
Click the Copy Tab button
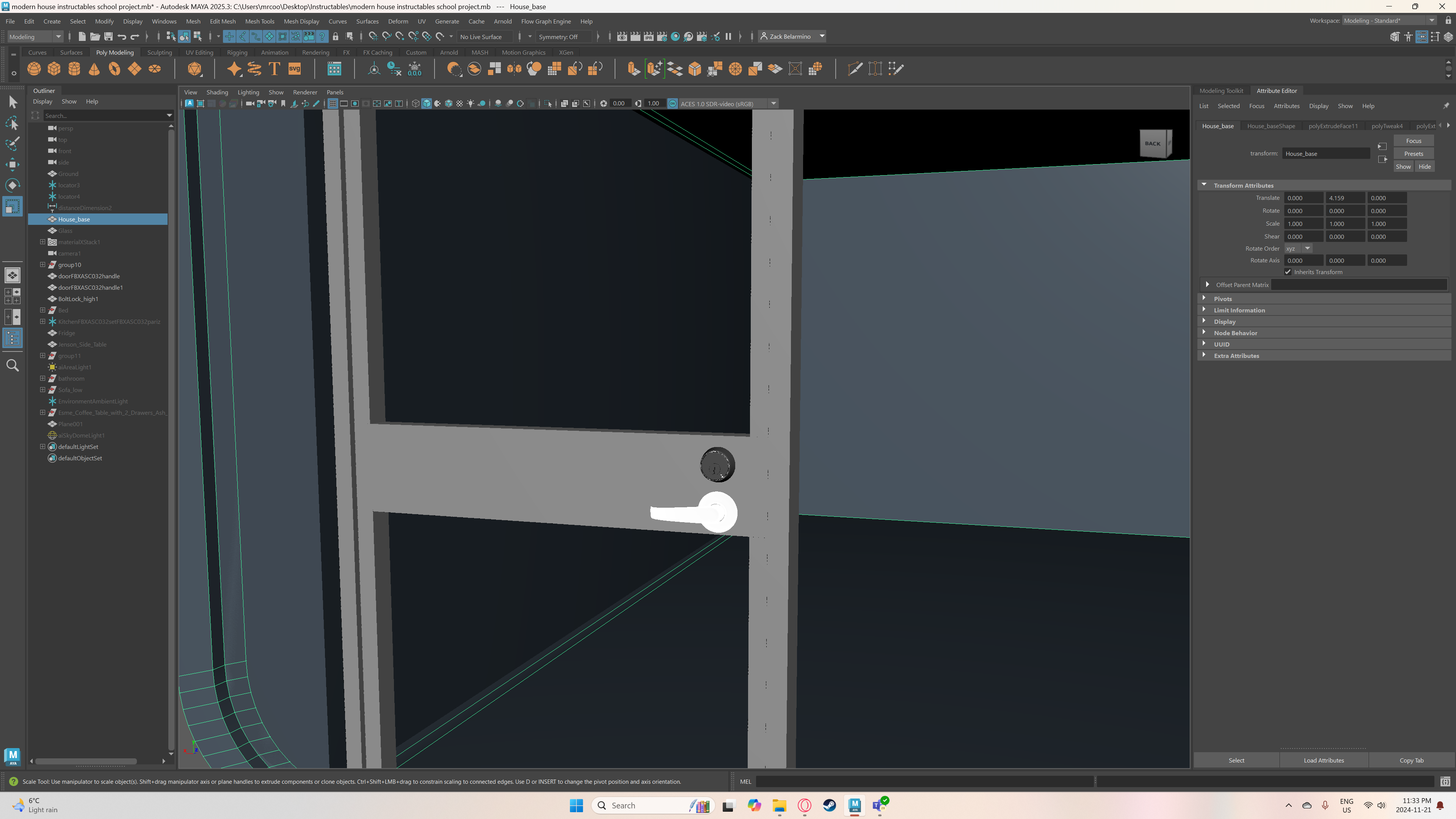(1411, 760)
